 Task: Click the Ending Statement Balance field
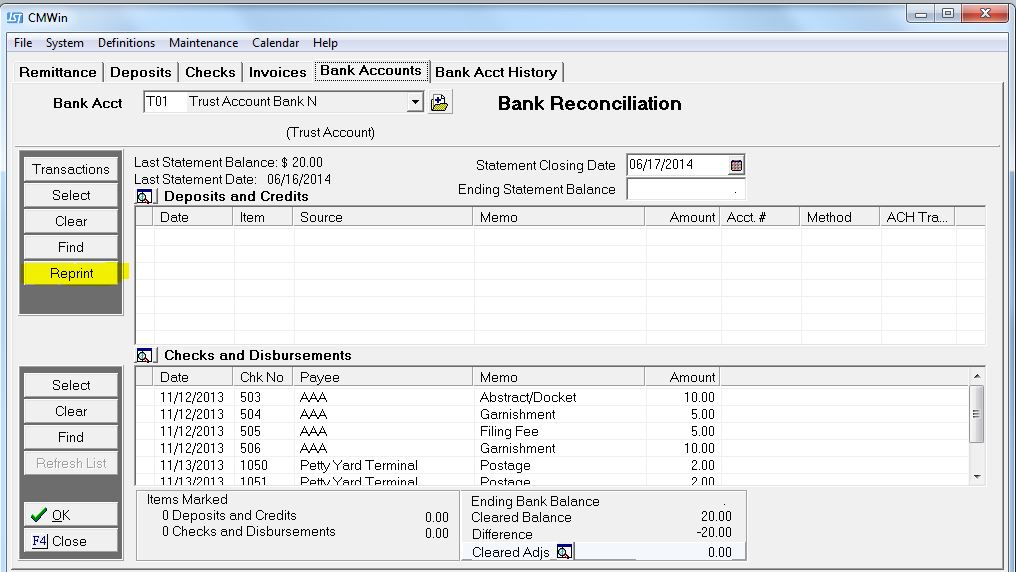click(x=685, y=190)
